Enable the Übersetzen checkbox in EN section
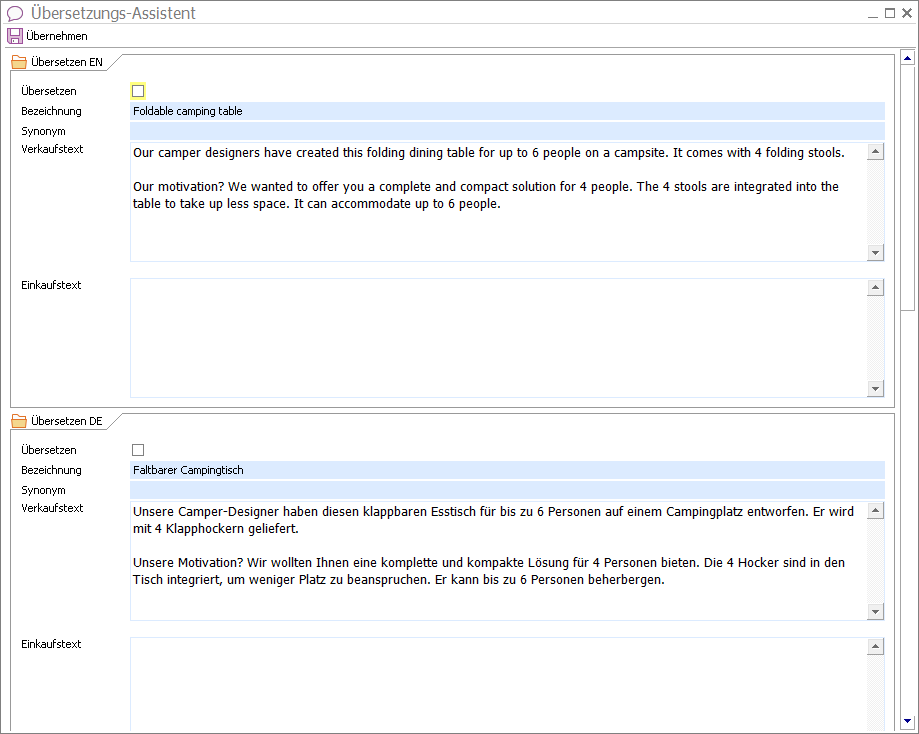This screenshot has width=919, height=734. (x=138, y=91)
